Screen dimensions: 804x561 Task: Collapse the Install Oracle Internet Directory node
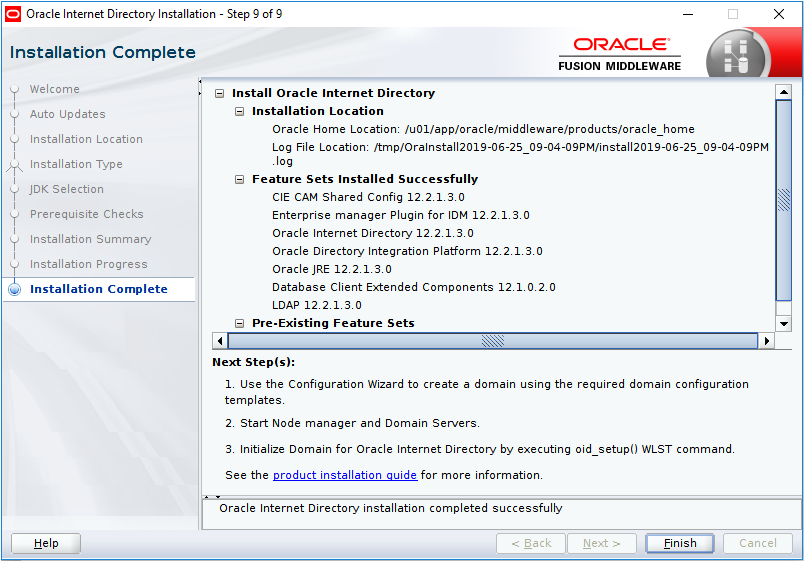tap(220, 93)
